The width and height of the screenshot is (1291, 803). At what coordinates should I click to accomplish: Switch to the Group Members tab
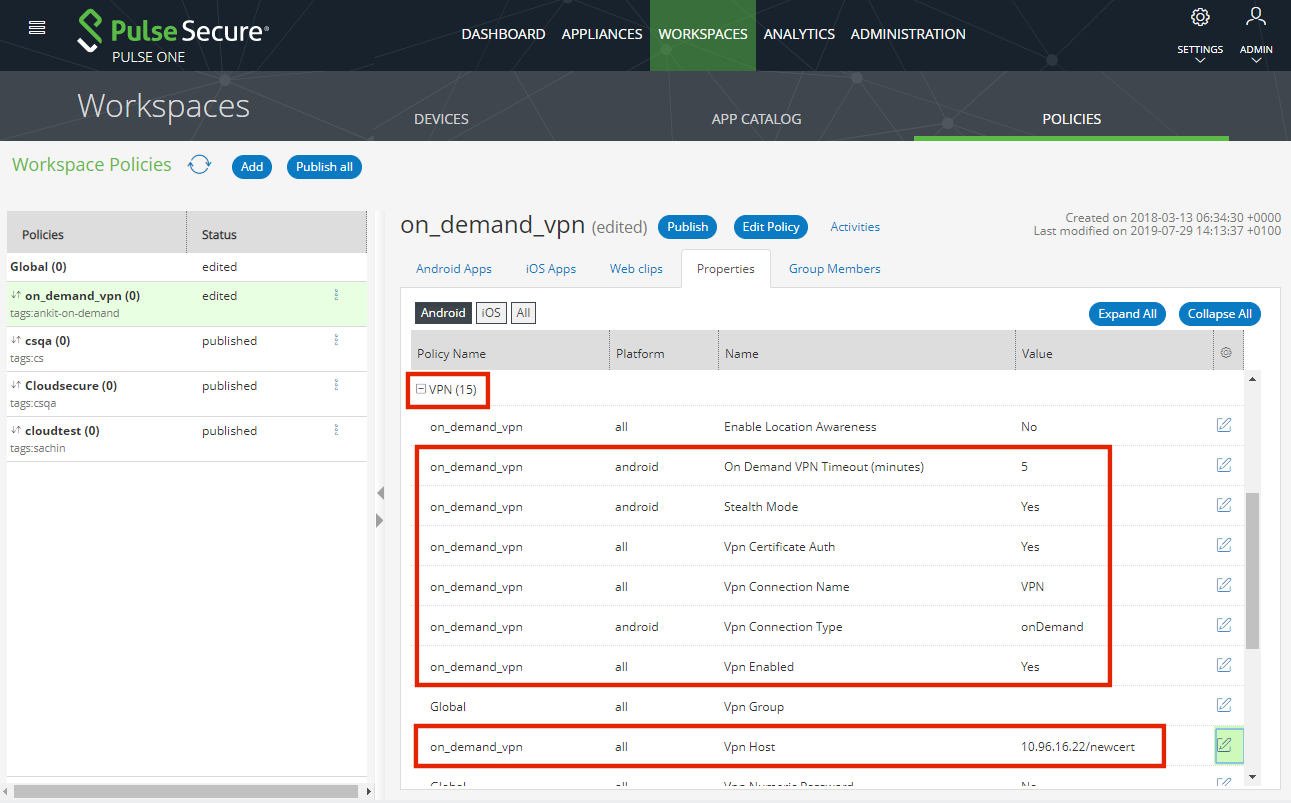(834, 269)
